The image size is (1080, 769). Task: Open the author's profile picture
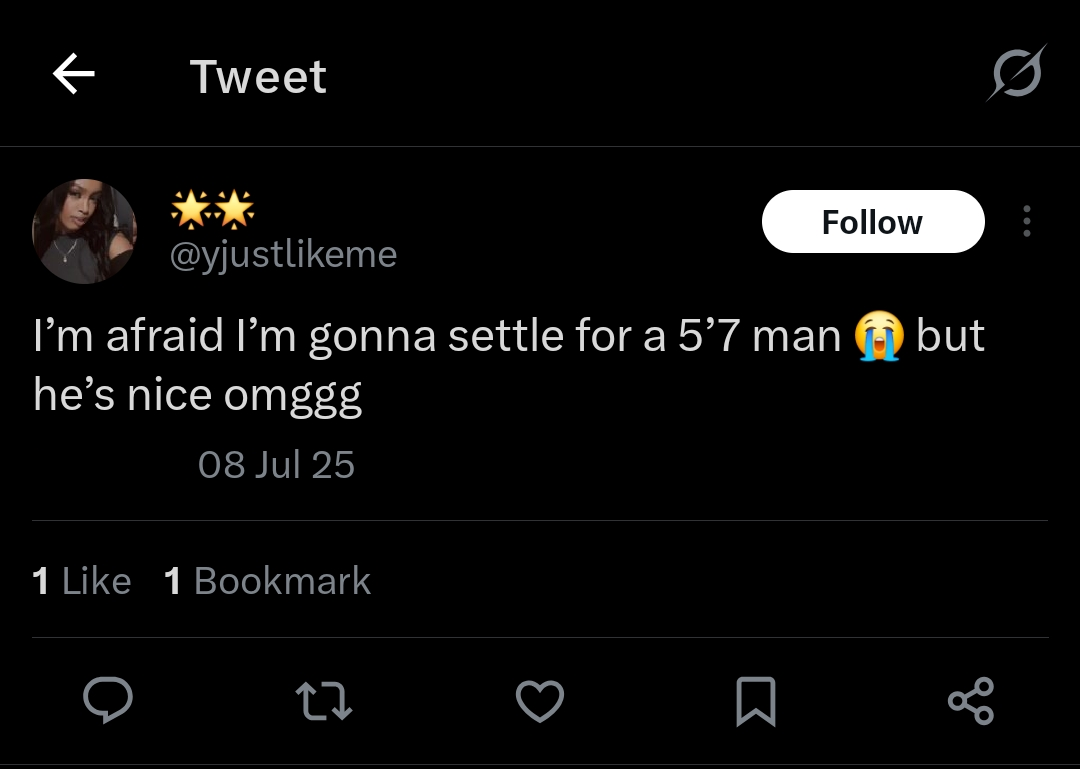[x=84, y=232]
